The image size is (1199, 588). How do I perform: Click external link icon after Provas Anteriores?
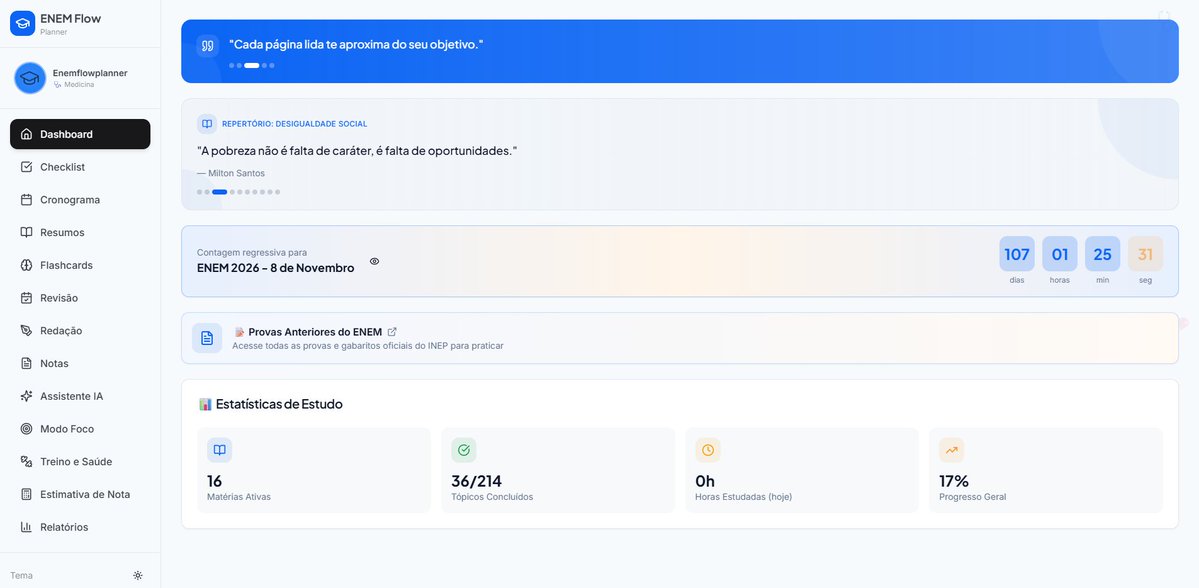point(392,332)
